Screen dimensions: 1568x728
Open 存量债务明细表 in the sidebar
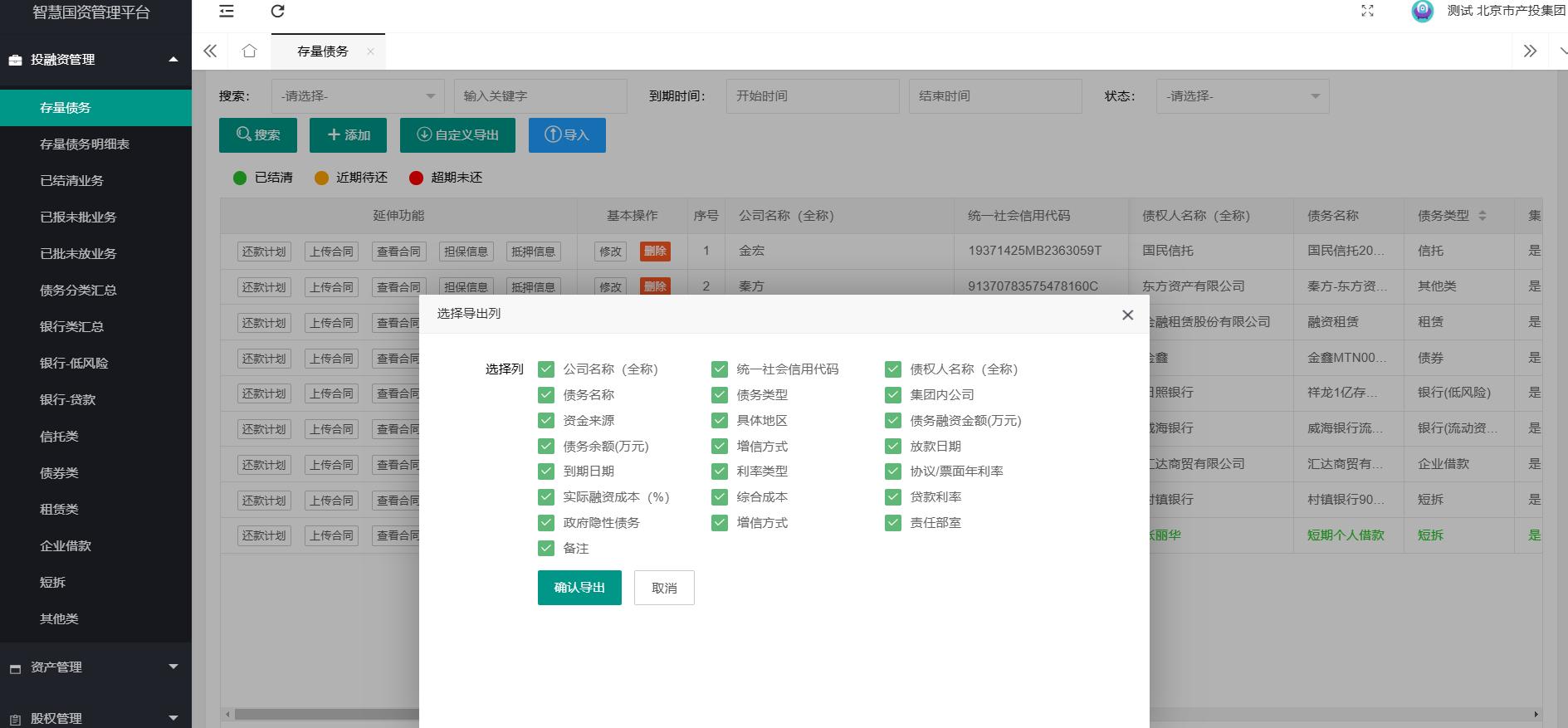[x=85, y=144]
